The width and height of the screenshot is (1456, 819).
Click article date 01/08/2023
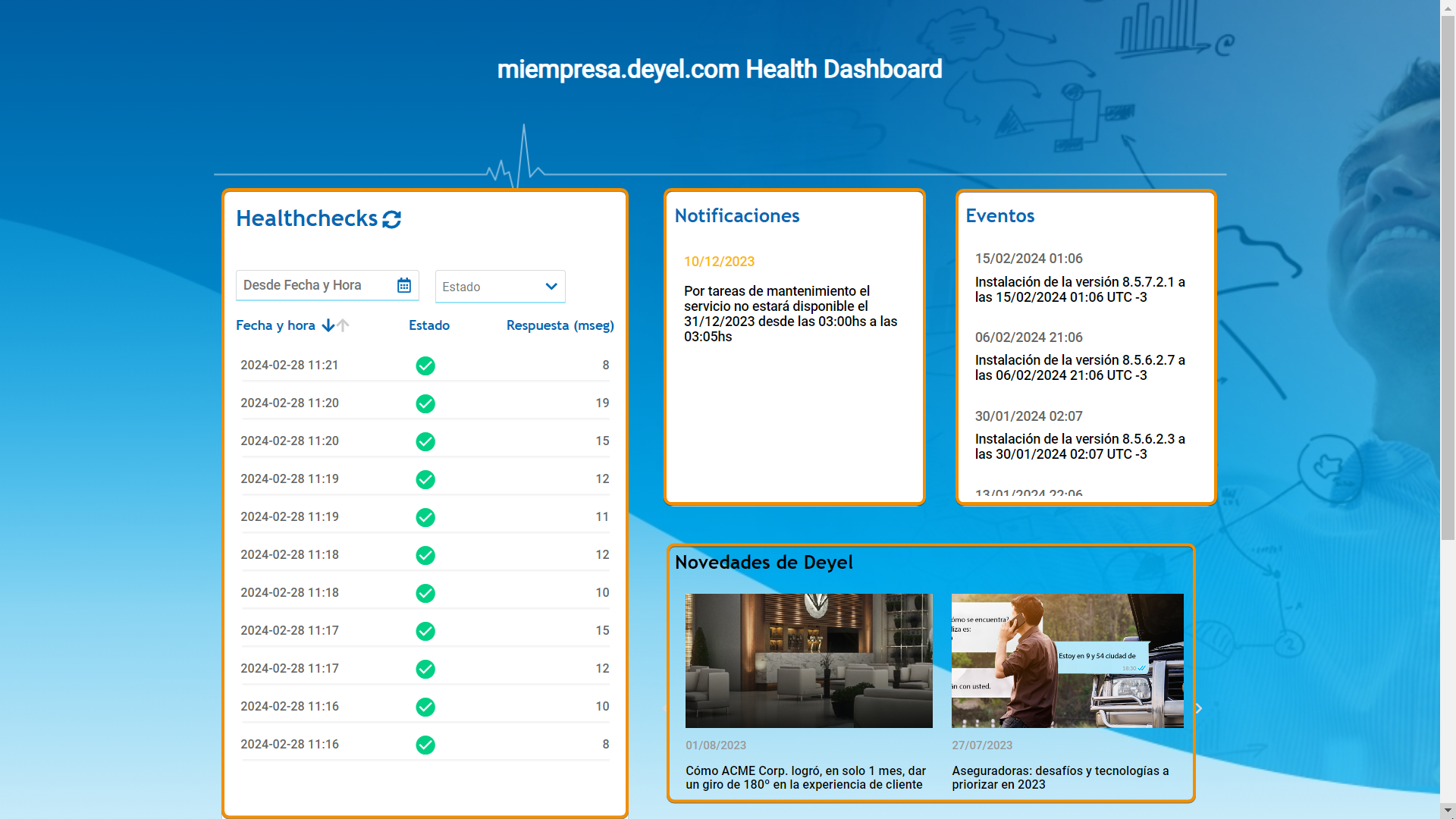coord(716,745)
